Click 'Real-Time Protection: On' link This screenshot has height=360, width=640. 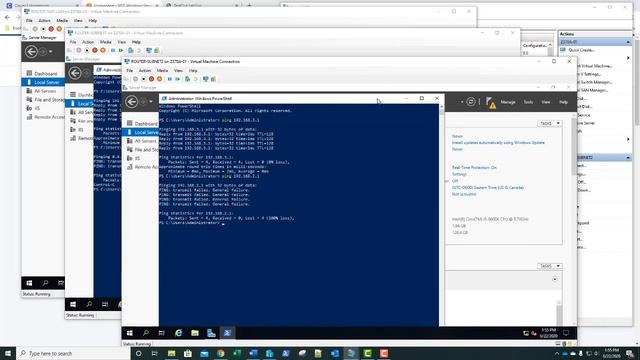pos(474,168)
